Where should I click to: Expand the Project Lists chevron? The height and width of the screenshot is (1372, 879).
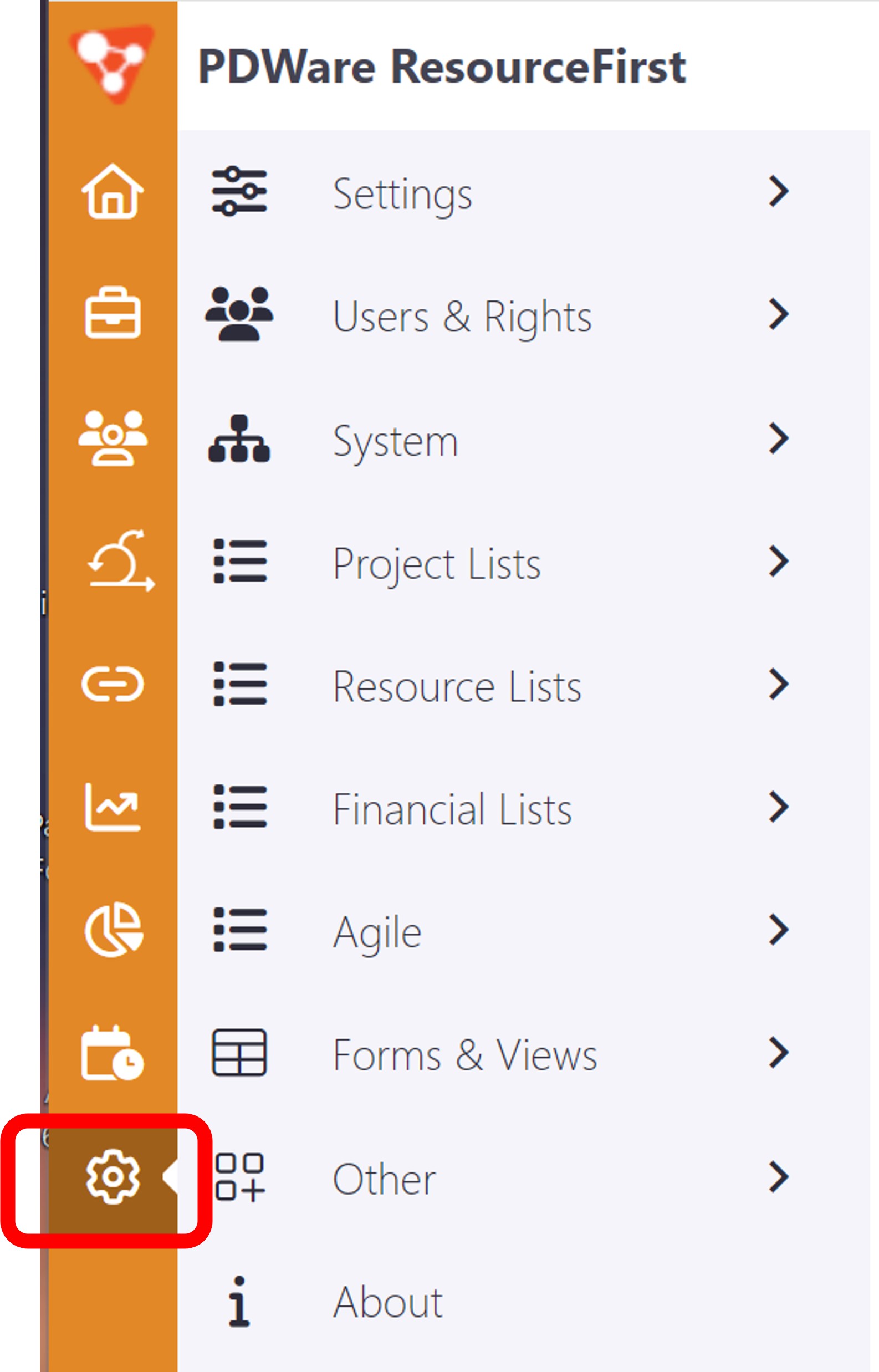[780, 563]
